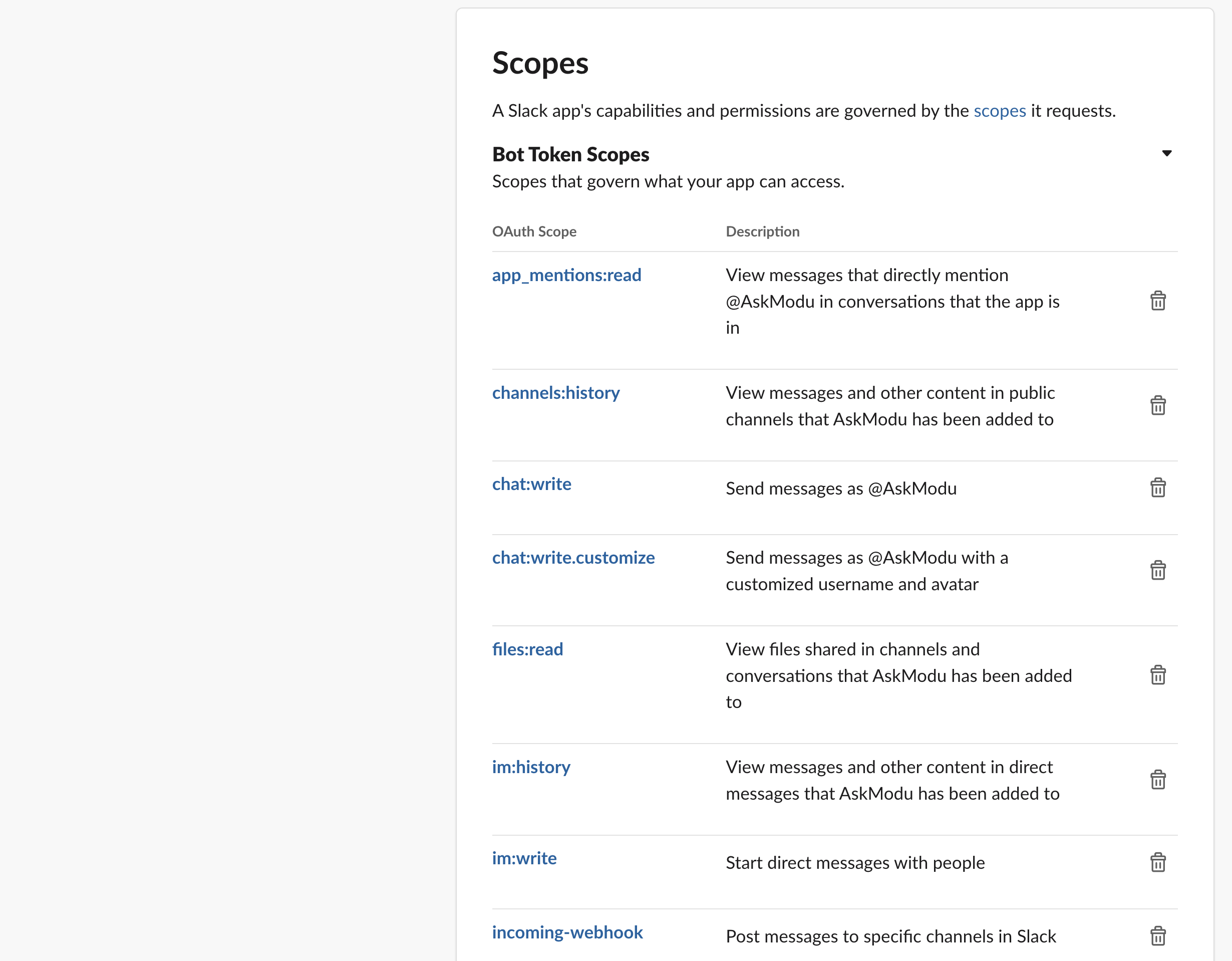Click 'customized username and avatar' description text
The height and width of the screenshot is (961, 1232).
(852, 585)
